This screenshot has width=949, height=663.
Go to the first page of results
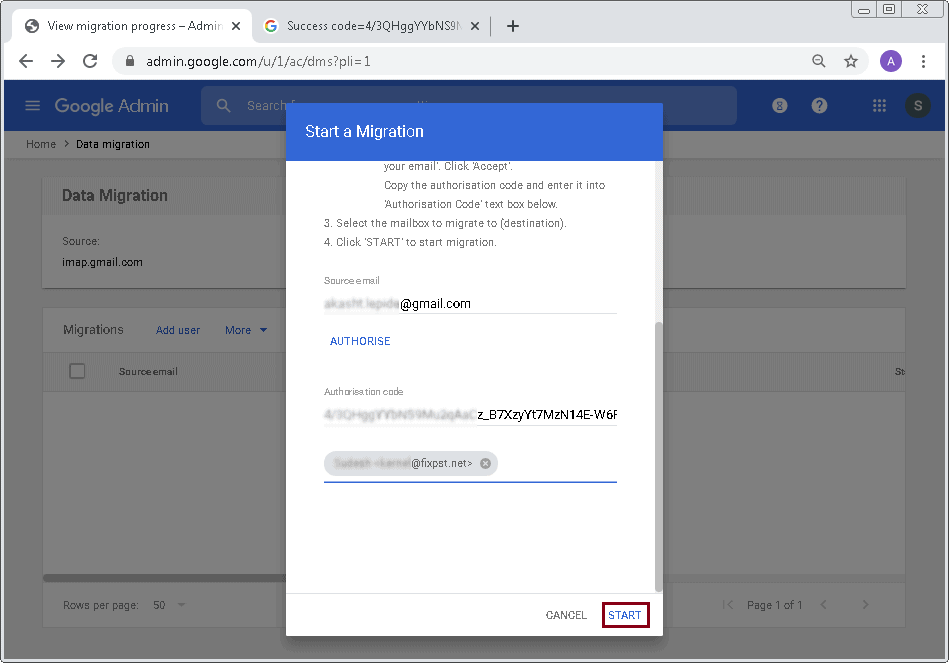(728, 605)
